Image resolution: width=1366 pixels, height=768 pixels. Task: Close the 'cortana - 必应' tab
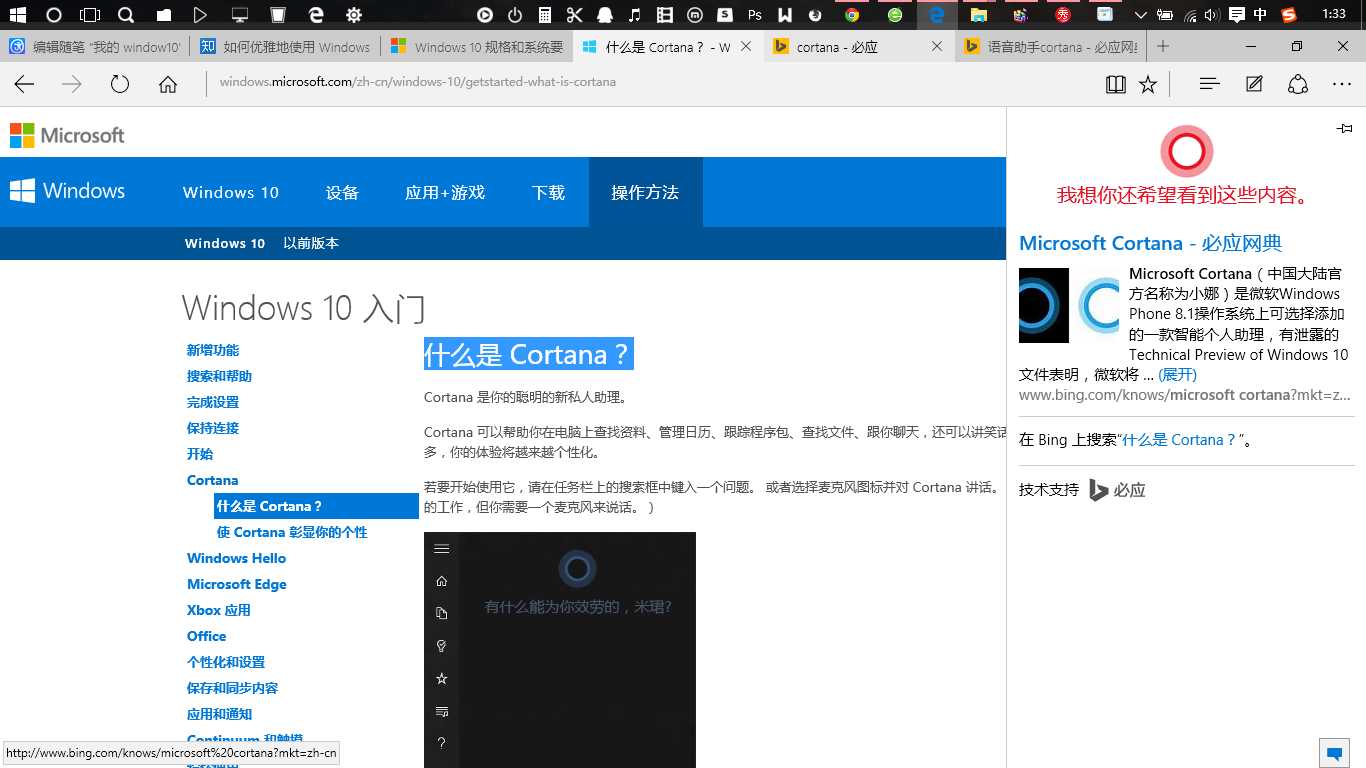click(937, 46)
